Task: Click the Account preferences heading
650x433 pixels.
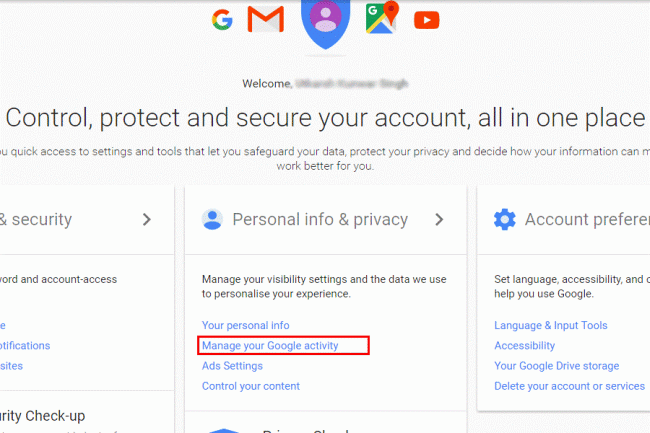Action: coord(587,219)
